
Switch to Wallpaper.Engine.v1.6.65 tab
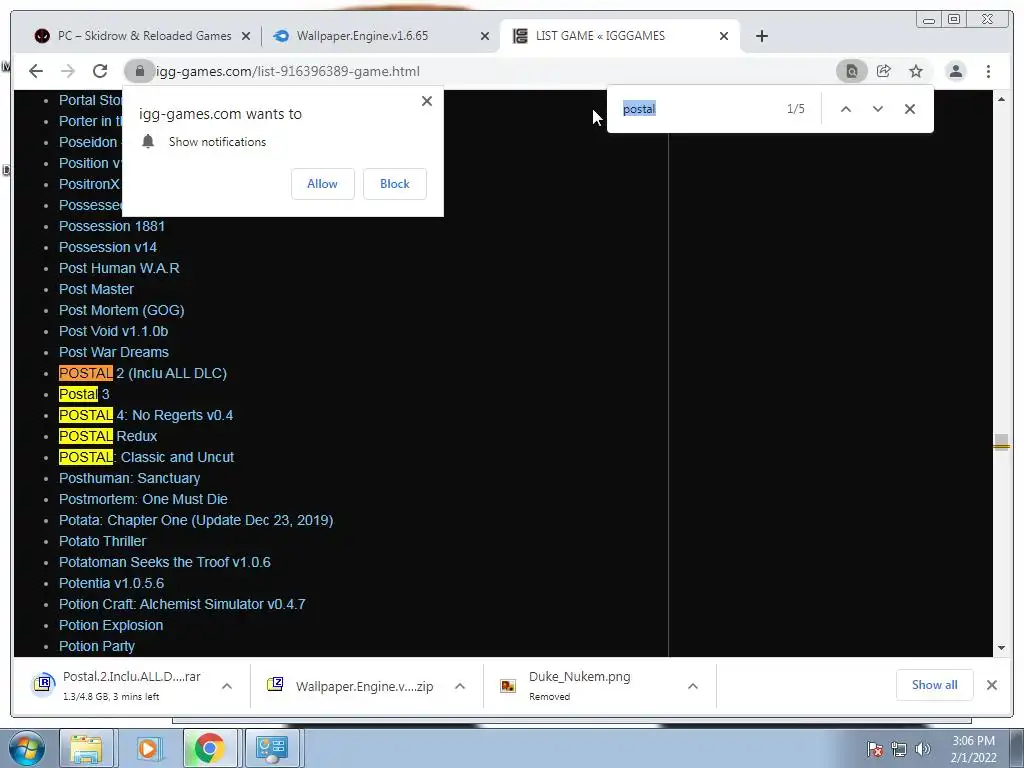(362, 36)
